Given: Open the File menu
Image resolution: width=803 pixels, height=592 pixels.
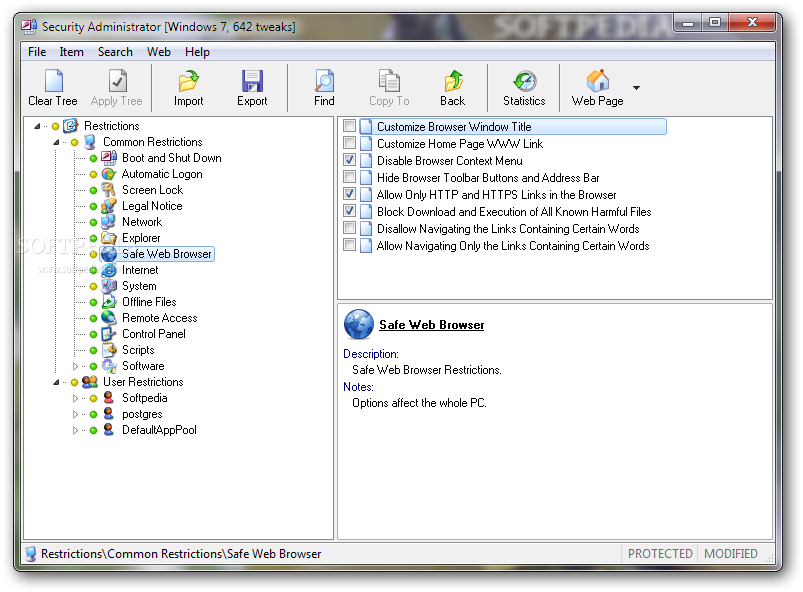Looking at the screenshot, I should (x=37, y=52).
